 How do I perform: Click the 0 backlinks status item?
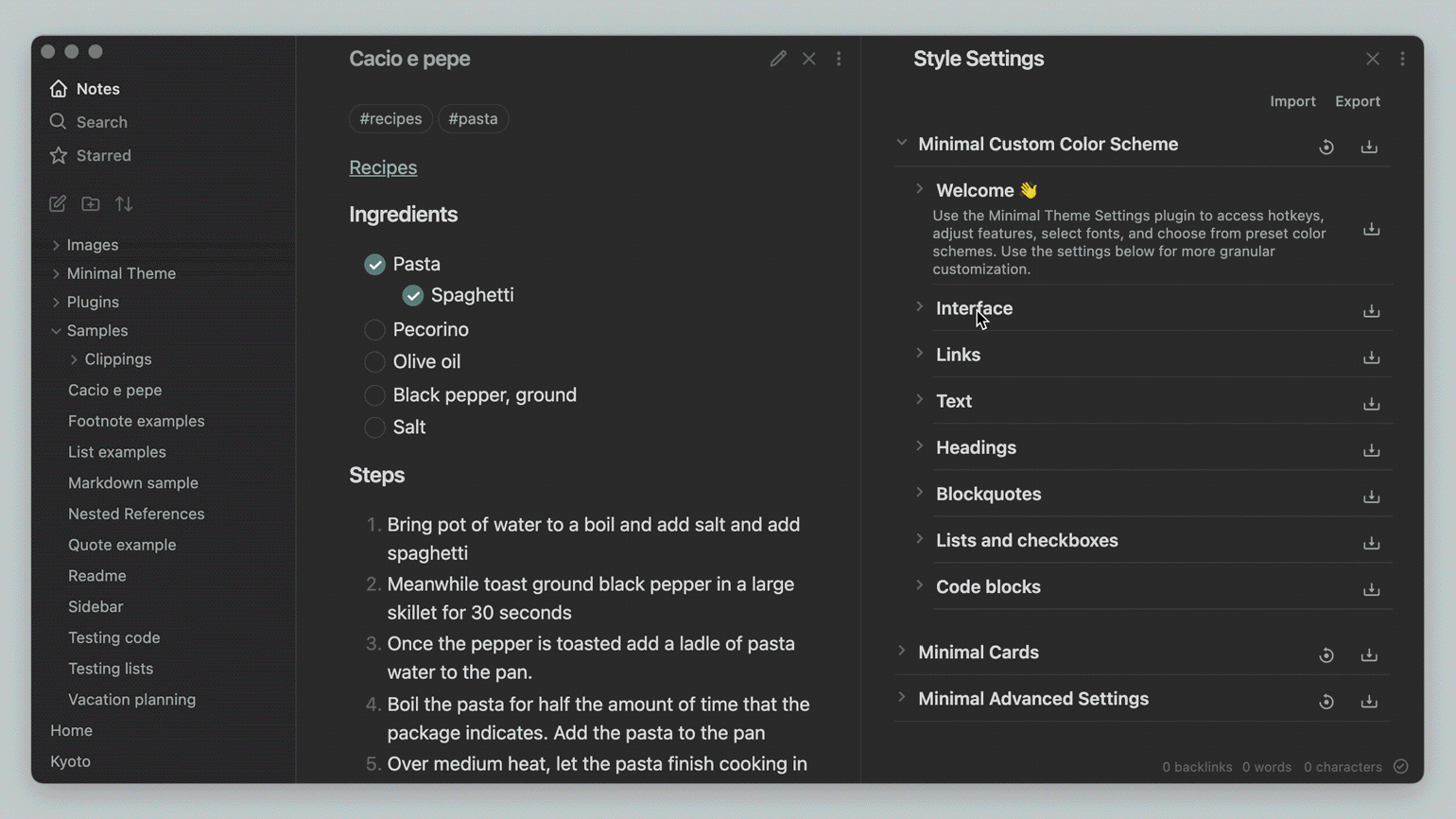click(1197, 767)
